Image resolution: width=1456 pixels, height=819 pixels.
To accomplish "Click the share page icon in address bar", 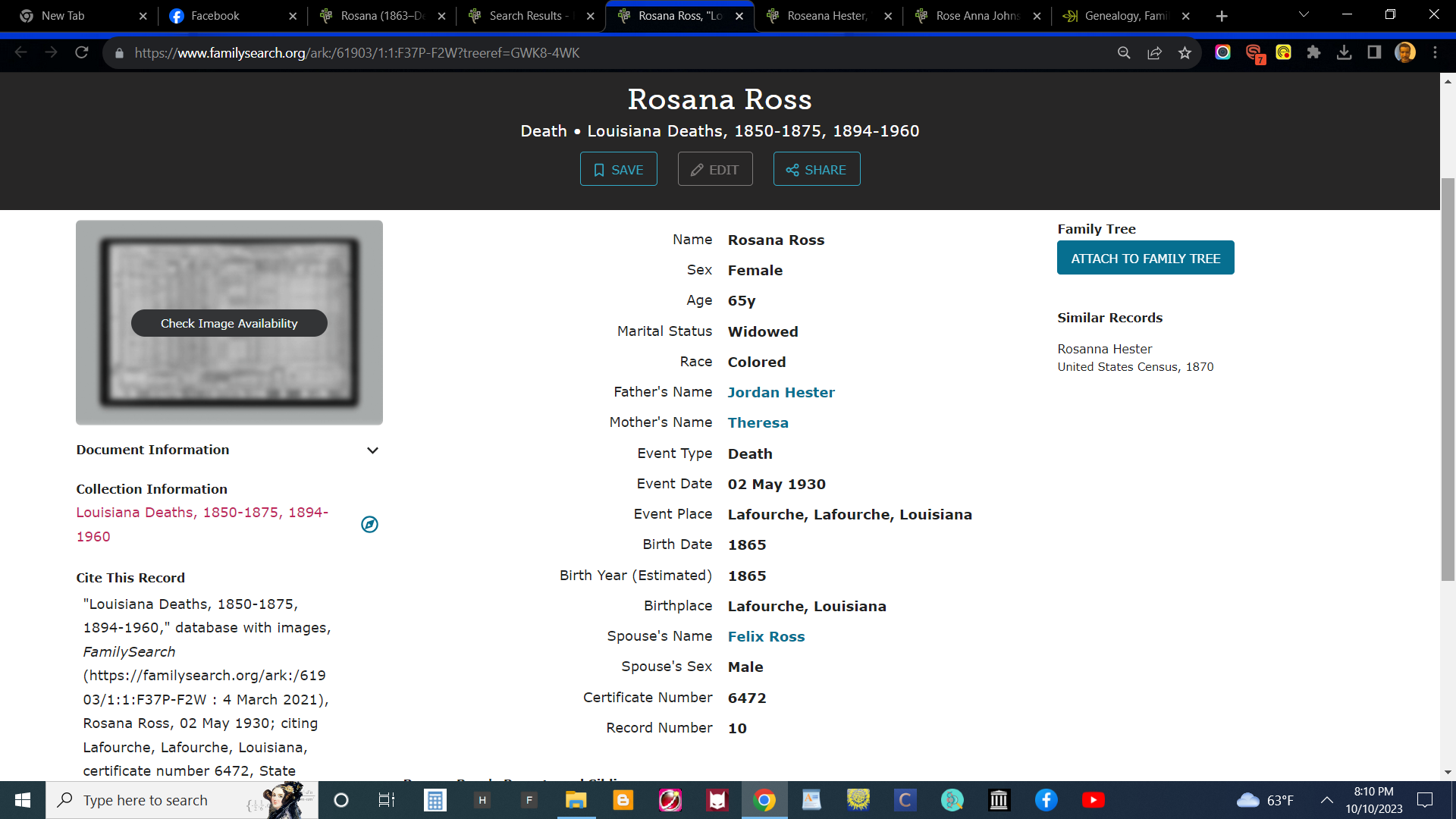I will click(x=1154, y=53).
